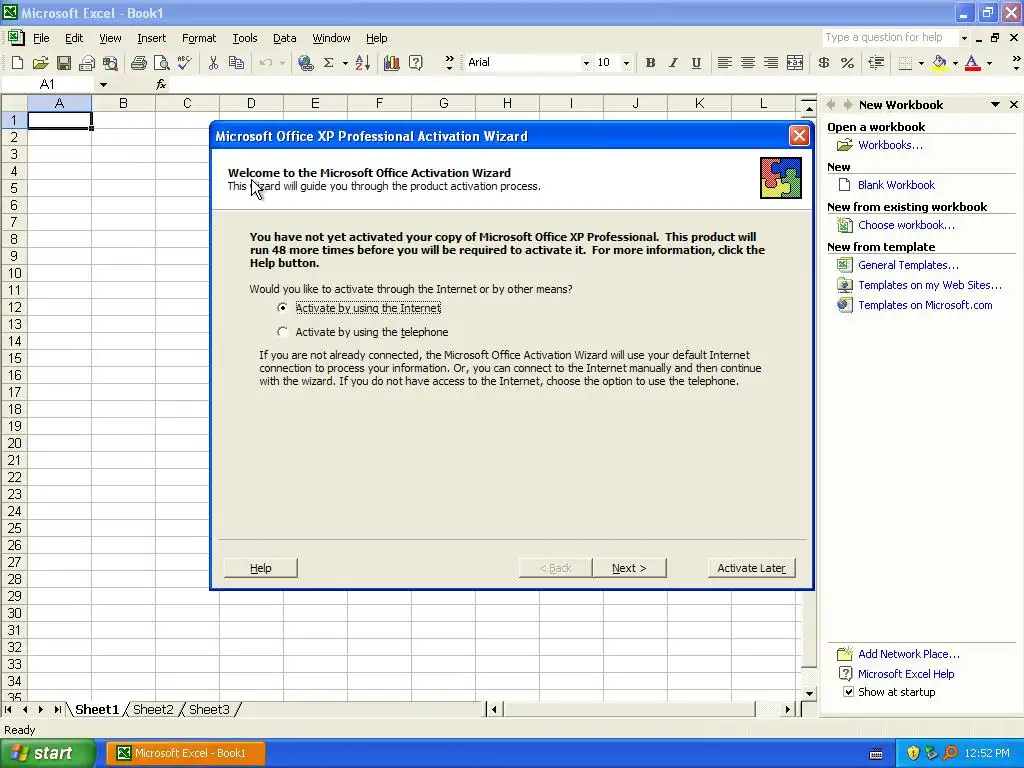Click the New blank workbook toolbar icon
Screen dimensions: 1024x768
(x=18, y=63)
